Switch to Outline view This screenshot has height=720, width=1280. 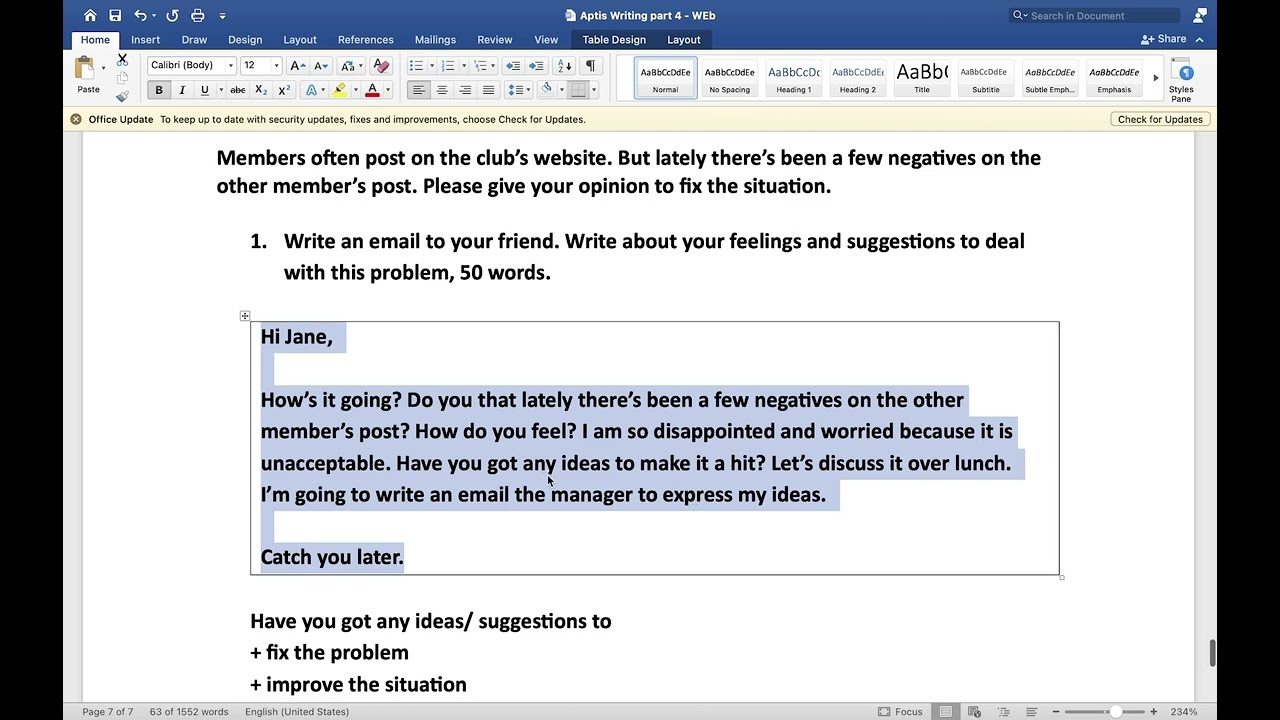click(1003, 712)
